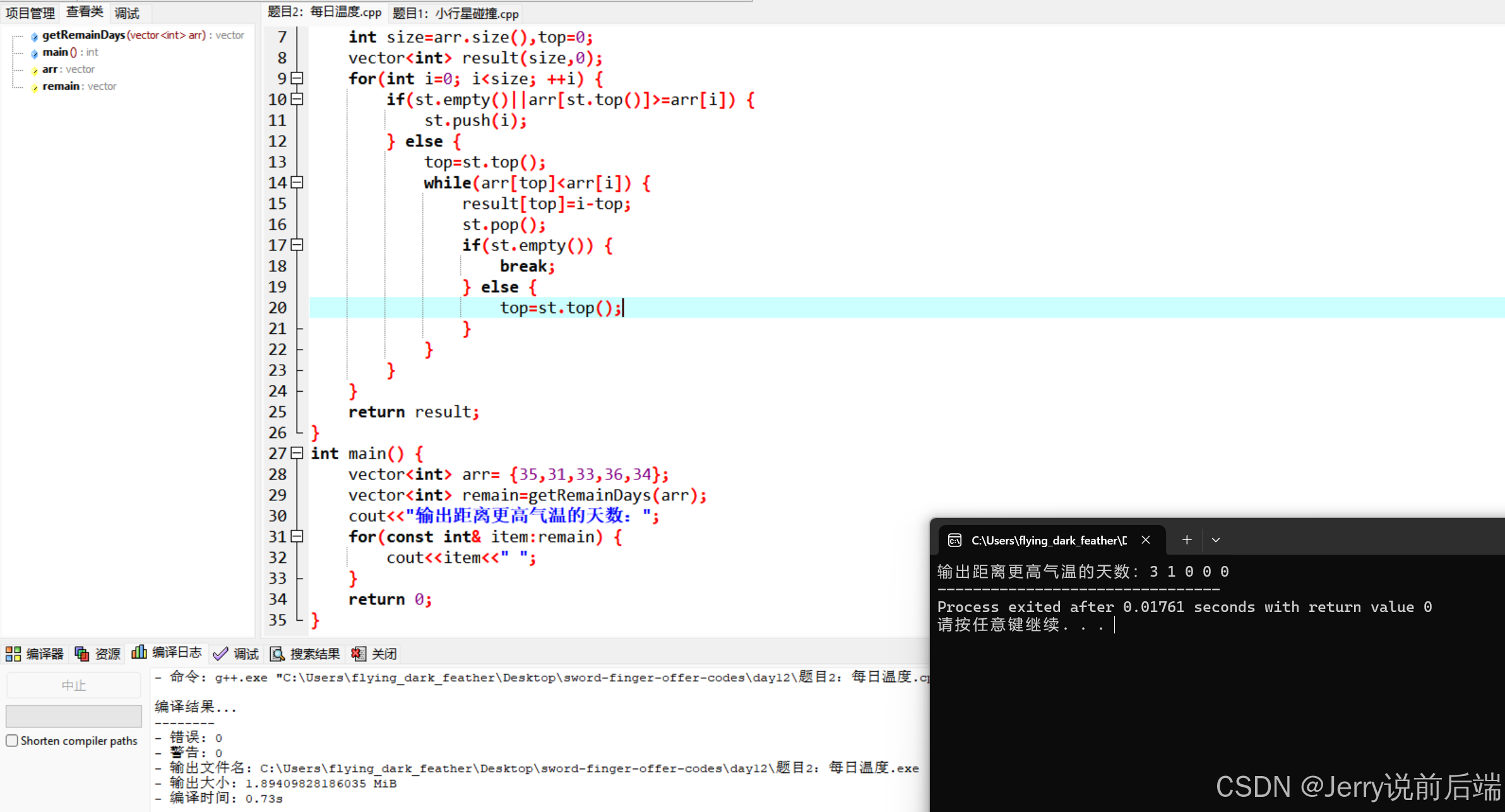Viewport: 1505px width, 812px height.
Task: Click the search results magnifier icon
Action: point(277,654)
